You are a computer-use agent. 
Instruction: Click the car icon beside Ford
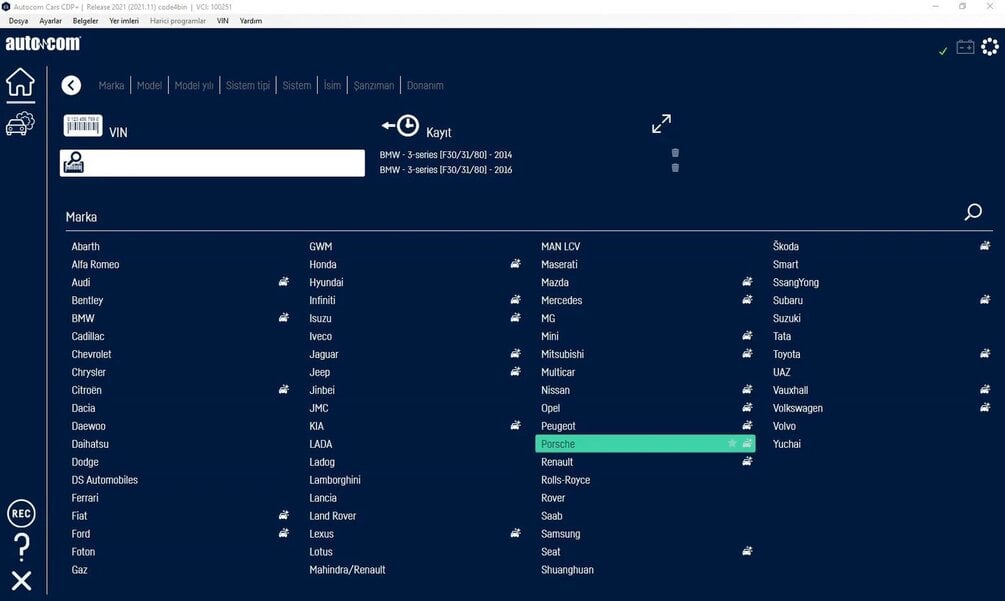coord(283,532)
